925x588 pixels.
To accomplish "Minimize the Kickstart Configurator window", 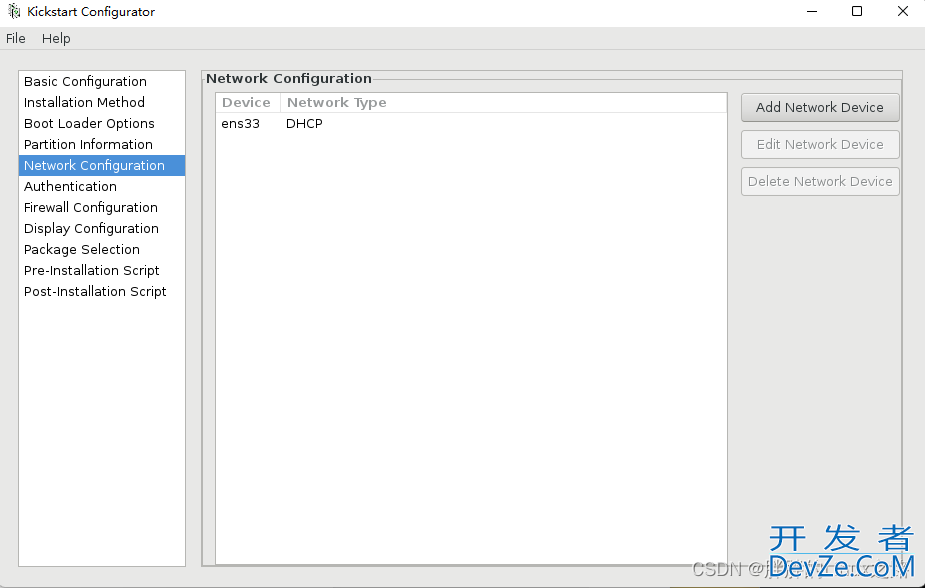I will (812, 11).
